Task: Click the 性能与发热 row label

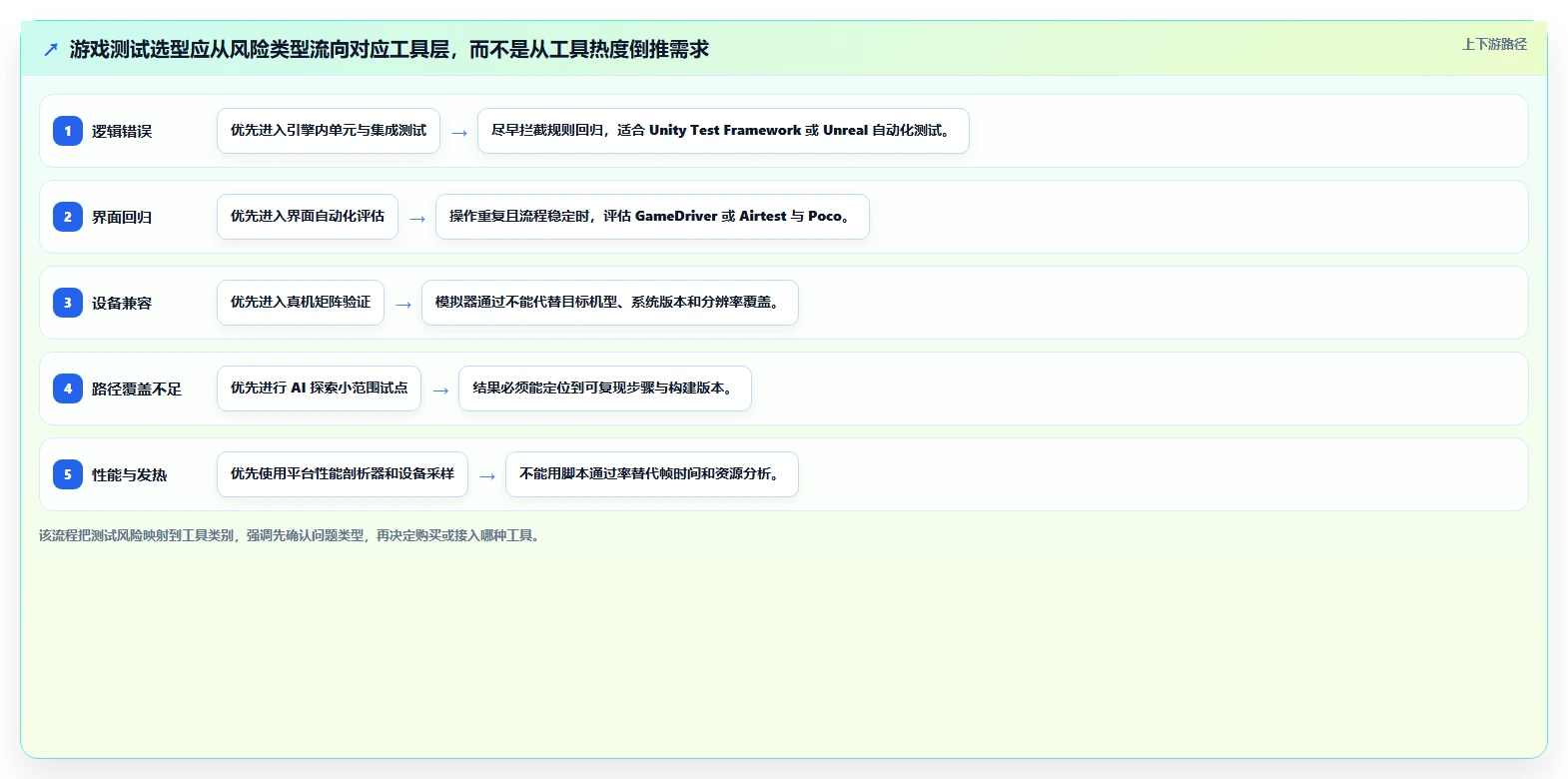Action: [x=130, y=474]
